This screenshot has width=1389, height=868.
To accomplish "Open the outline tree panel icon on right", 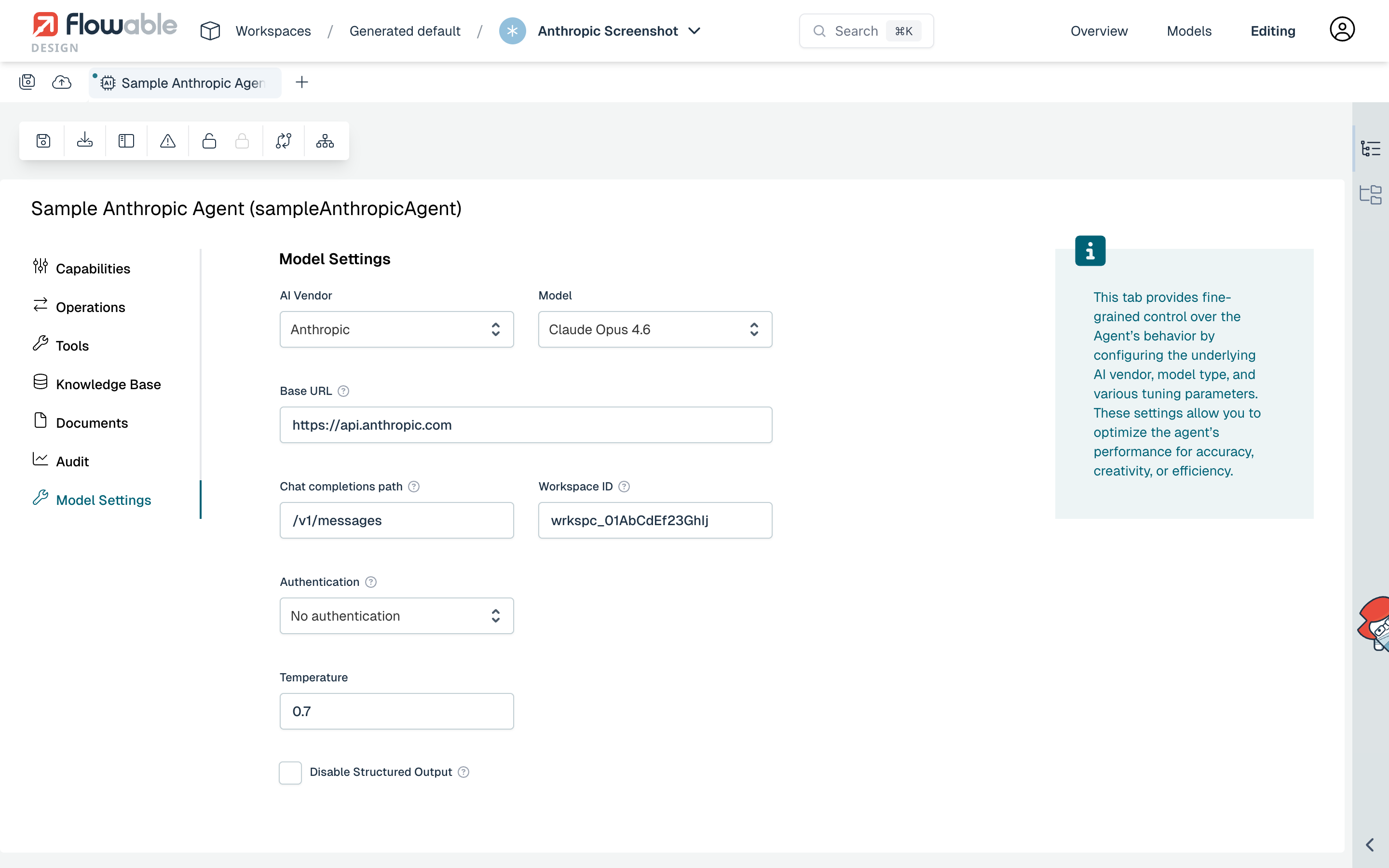I will [x=1371, y=149].
